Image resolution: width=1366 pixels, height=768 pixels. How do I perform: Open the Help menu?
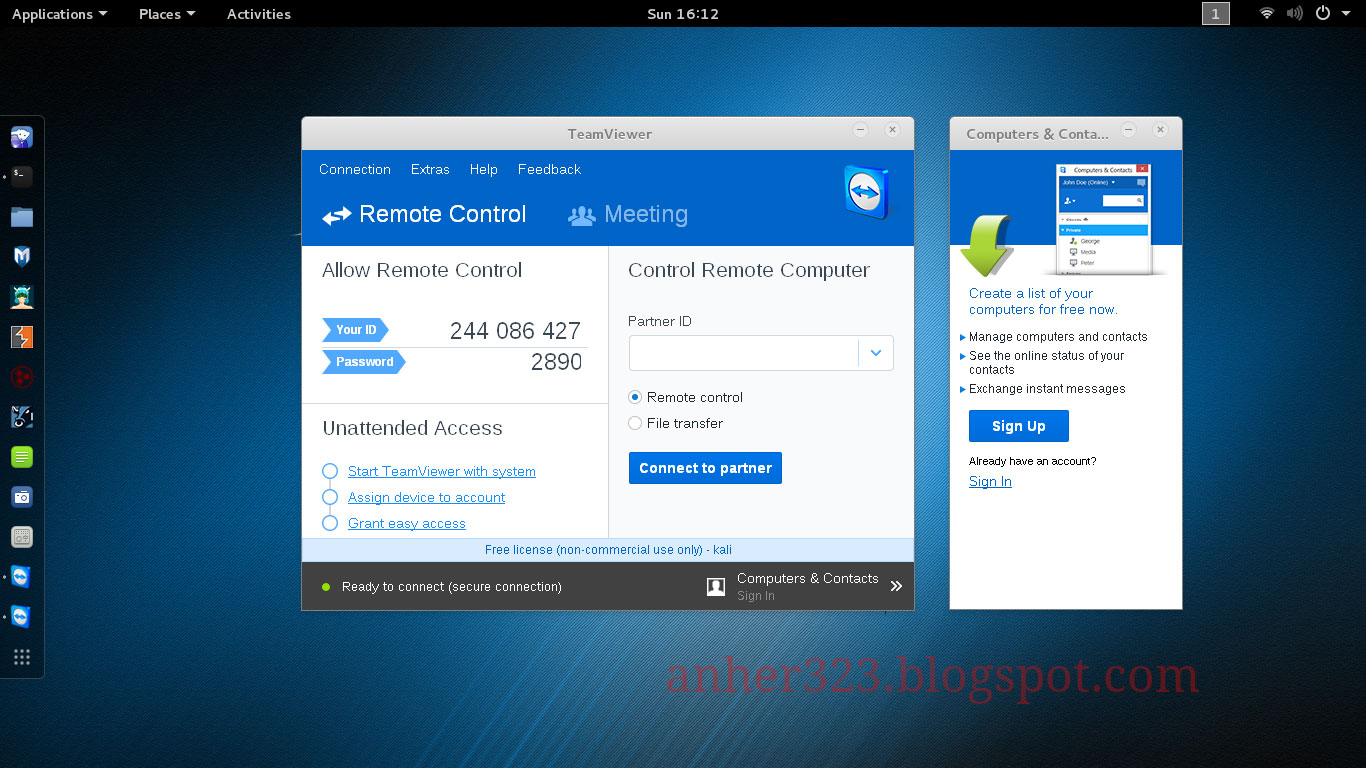click(484, 169)
